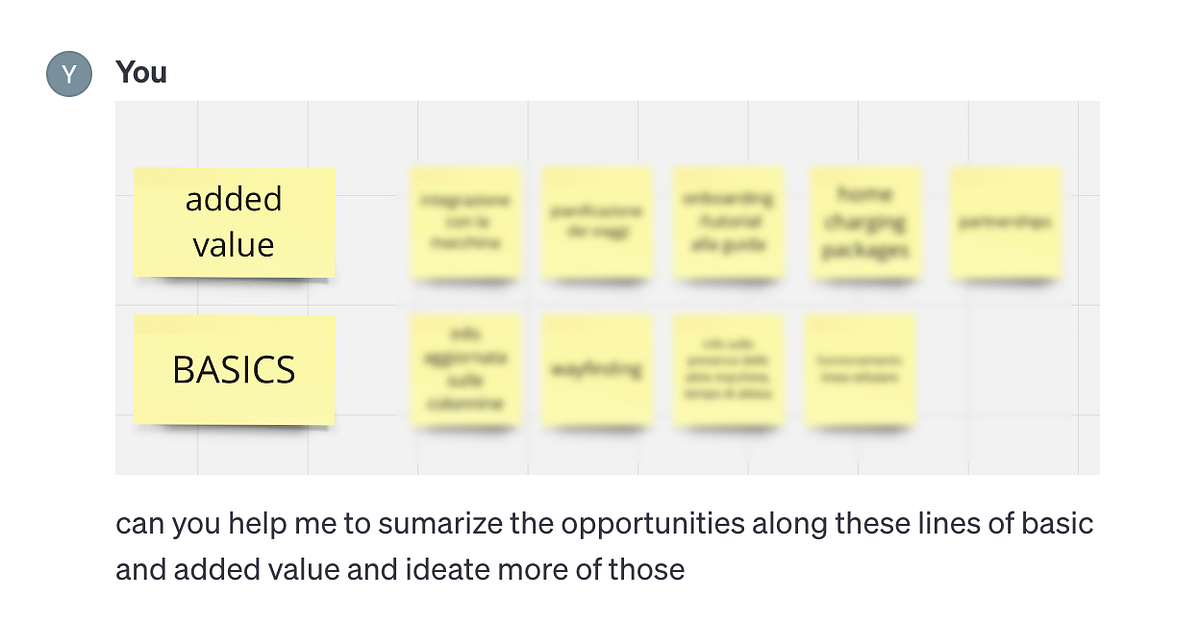Viewport: 1200px width, 619px height.
Task: Click the words 'basic' at message line end
Action: [1058, 524]
